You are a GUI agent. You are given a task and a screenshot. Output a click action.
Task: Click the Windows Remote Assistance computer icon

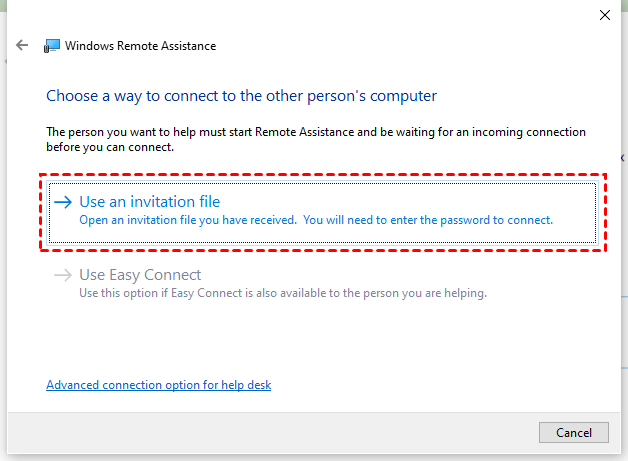(52, 46)
